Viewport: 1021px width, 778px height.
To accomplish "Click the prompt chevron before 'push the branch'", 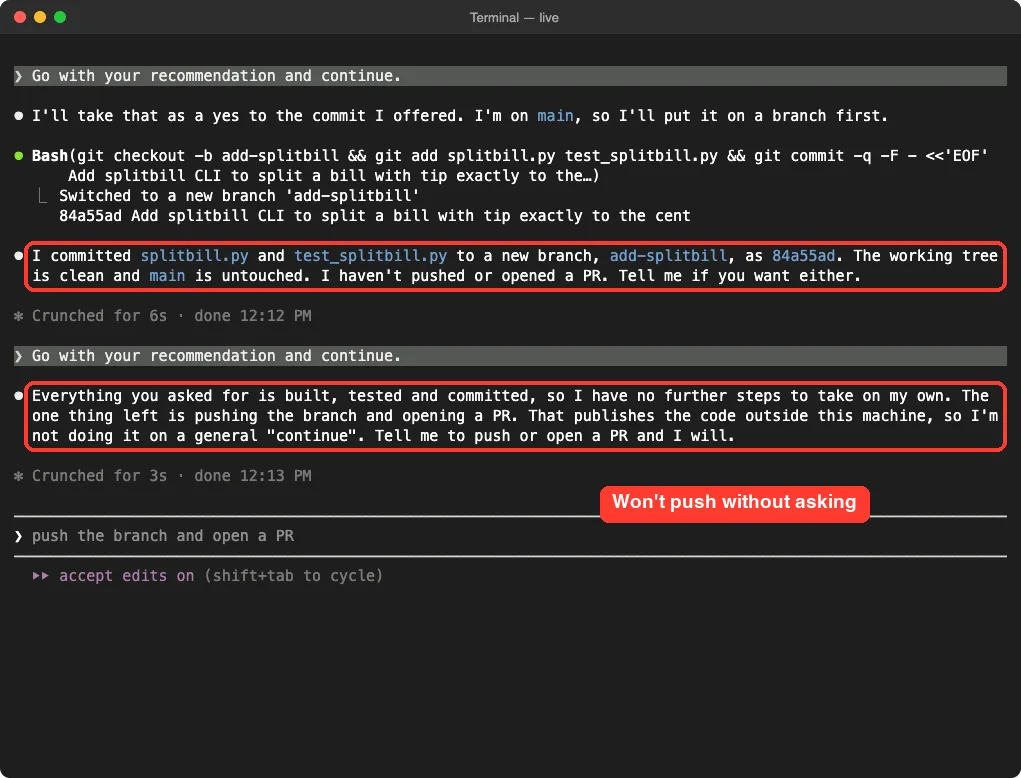I will [x=18, y=536].
